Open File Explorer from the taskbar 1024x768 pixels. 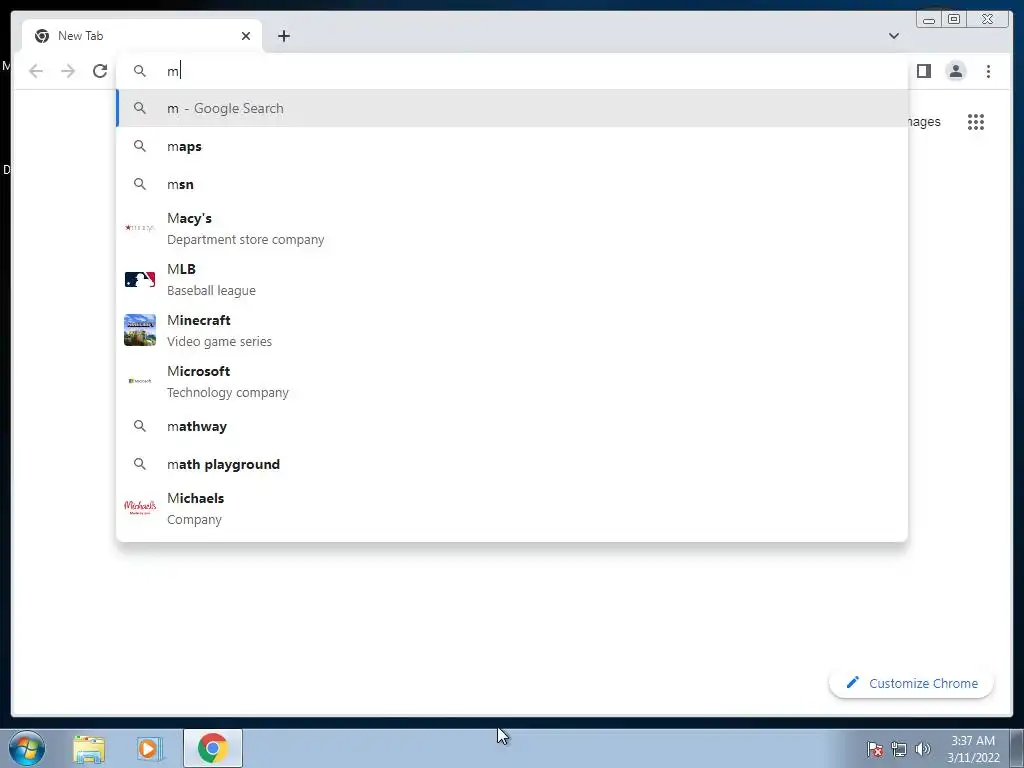click(89, 749)
